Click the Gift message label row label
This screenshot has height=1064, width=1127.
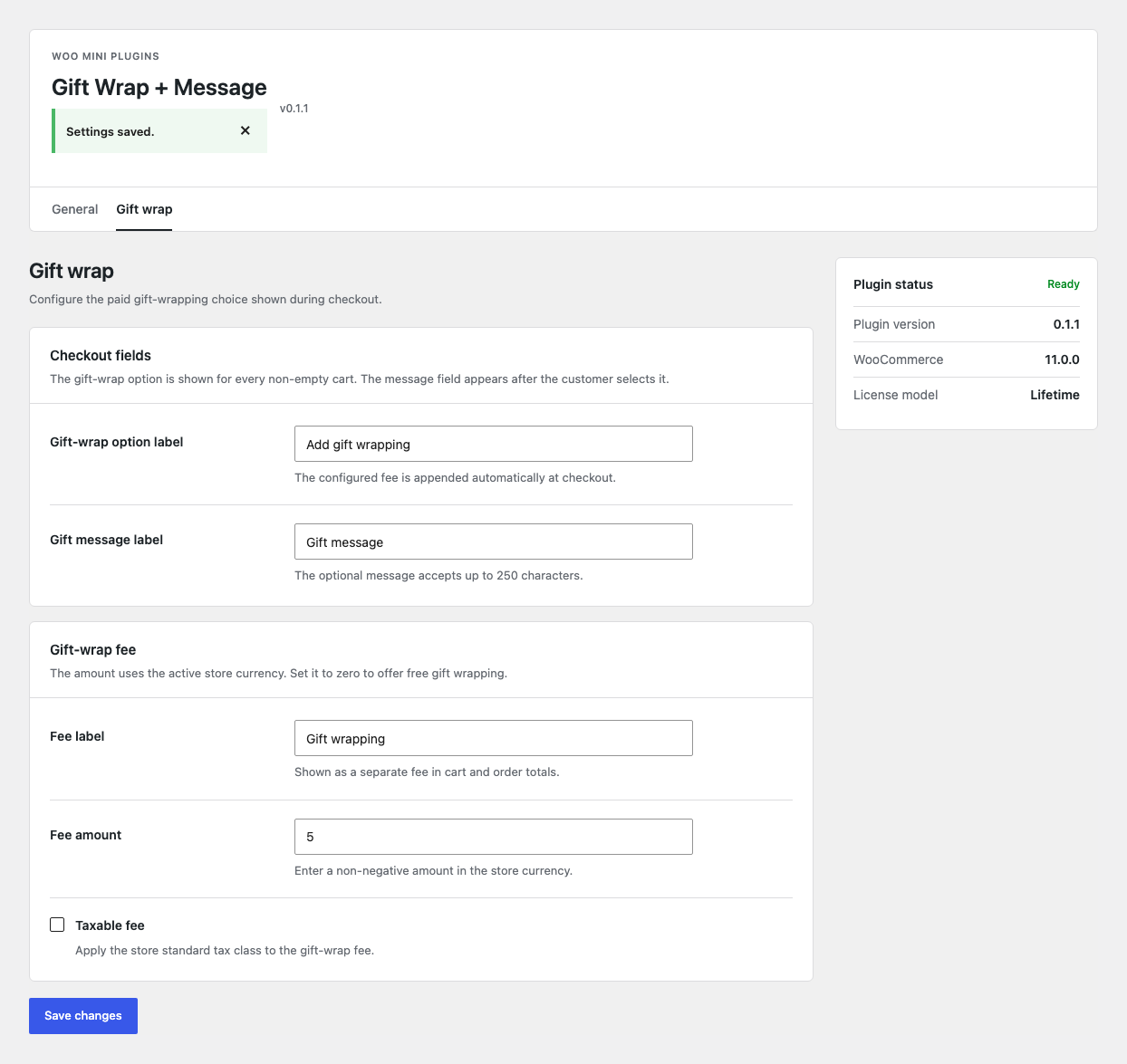tap(106, 540)
